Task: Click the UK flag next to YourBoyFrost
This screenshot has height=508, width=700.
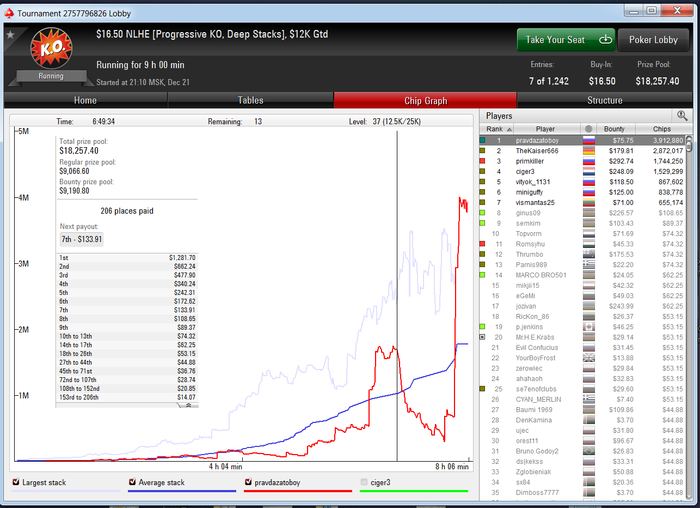Action: pos(589,358)
